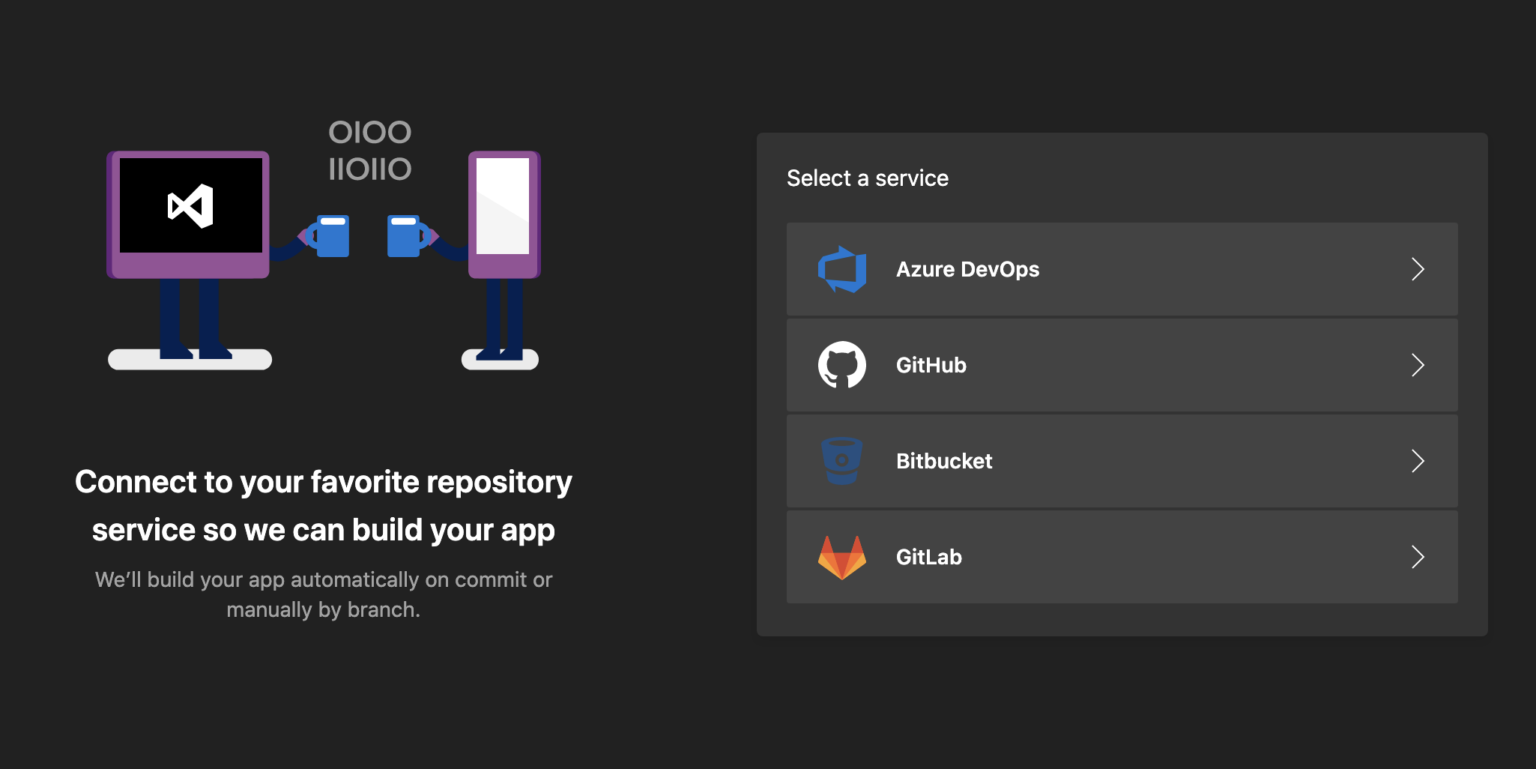Image resolution: width=1536 pixels, height=769 pixels.
Task: Click the Azure DevOps logo icon
Action: (x=841, y=269)
